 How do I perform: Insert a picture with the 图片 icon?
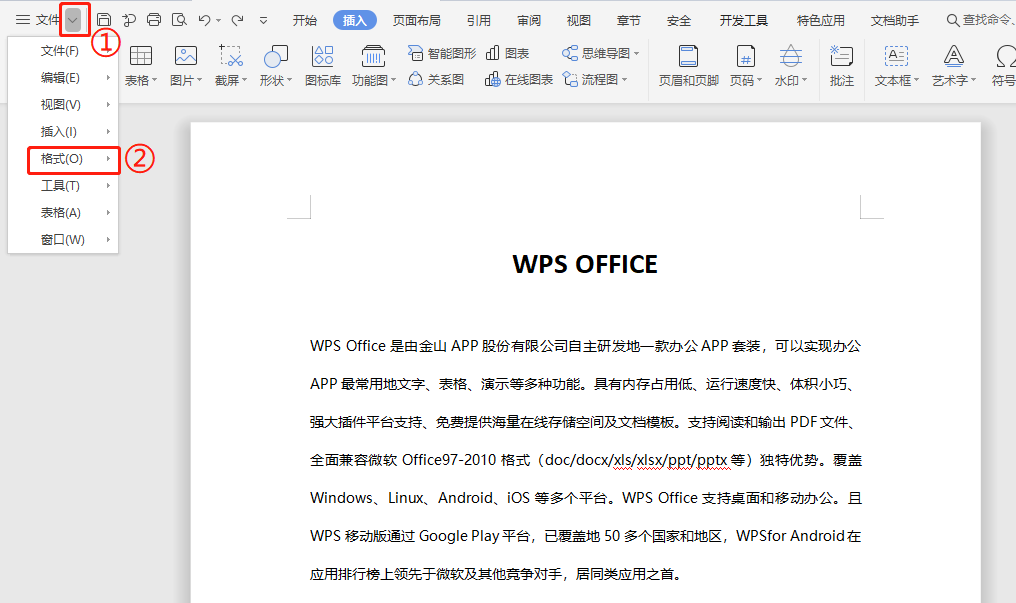tap(186, 56)
